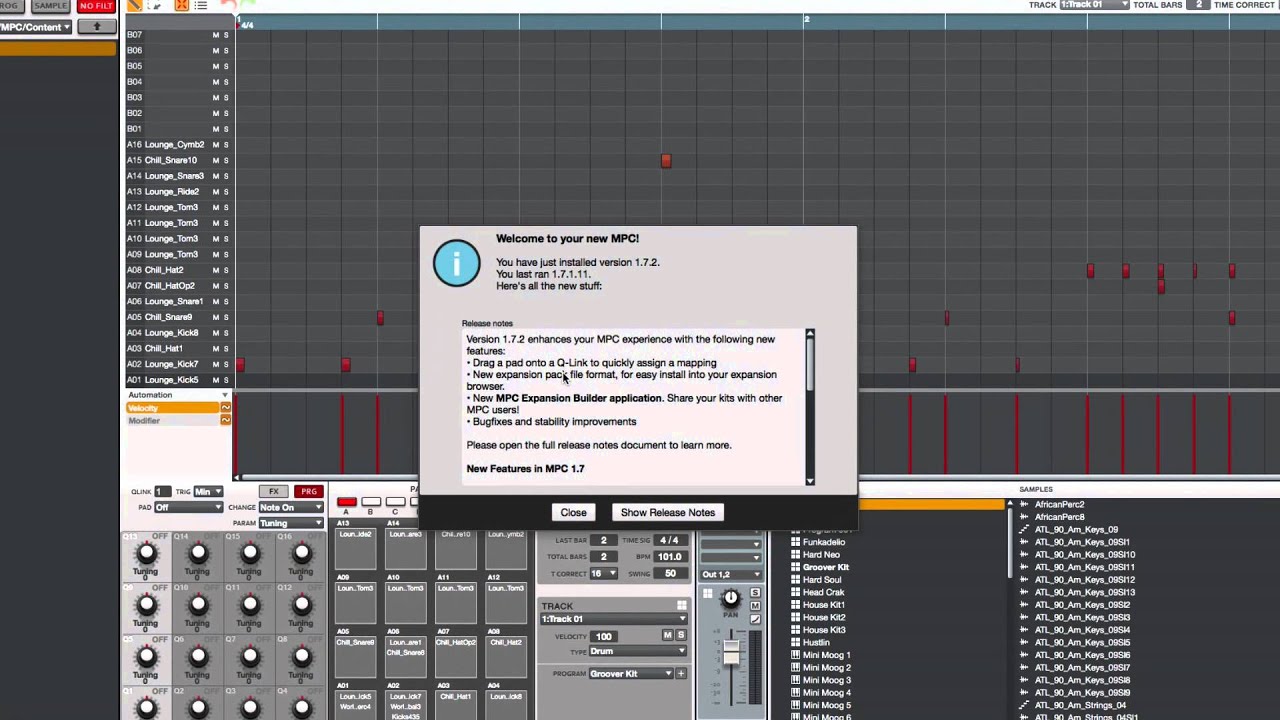Image resolution: width=1280 pixels, height=720 pixels.
Task: Open the PAD Off dropdown
Action: [x=188, y=507]
